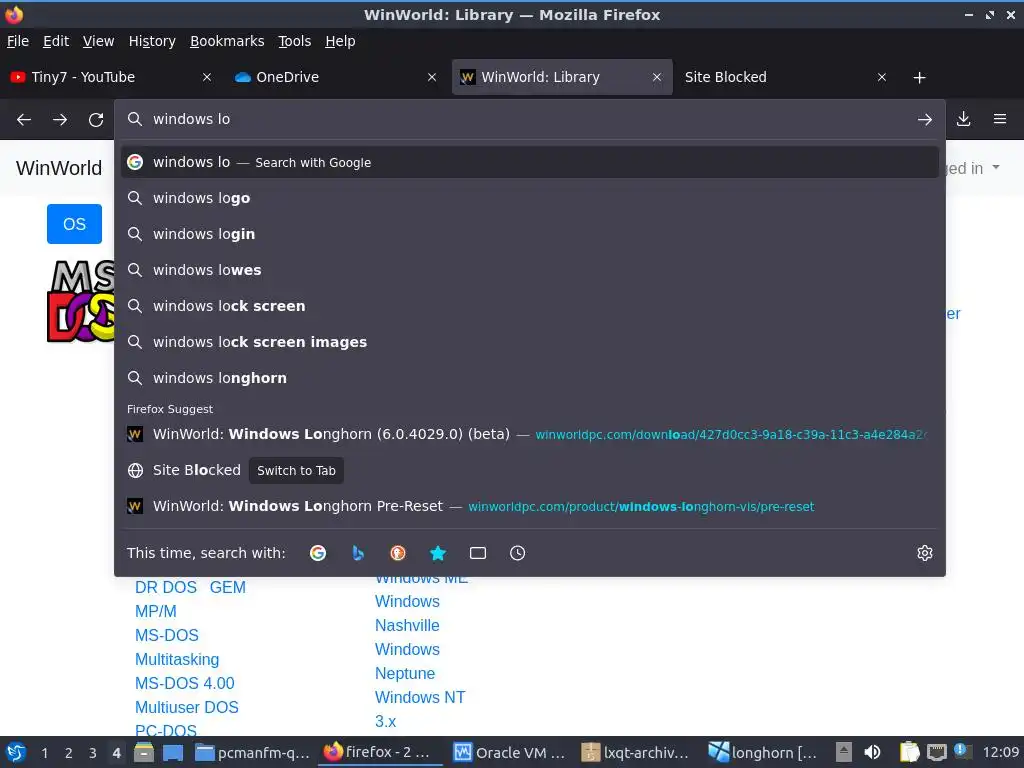Screen dimensions: 1024x768
Task: Close the Tiny7 - YouTube tab
Action: [207, 77]
